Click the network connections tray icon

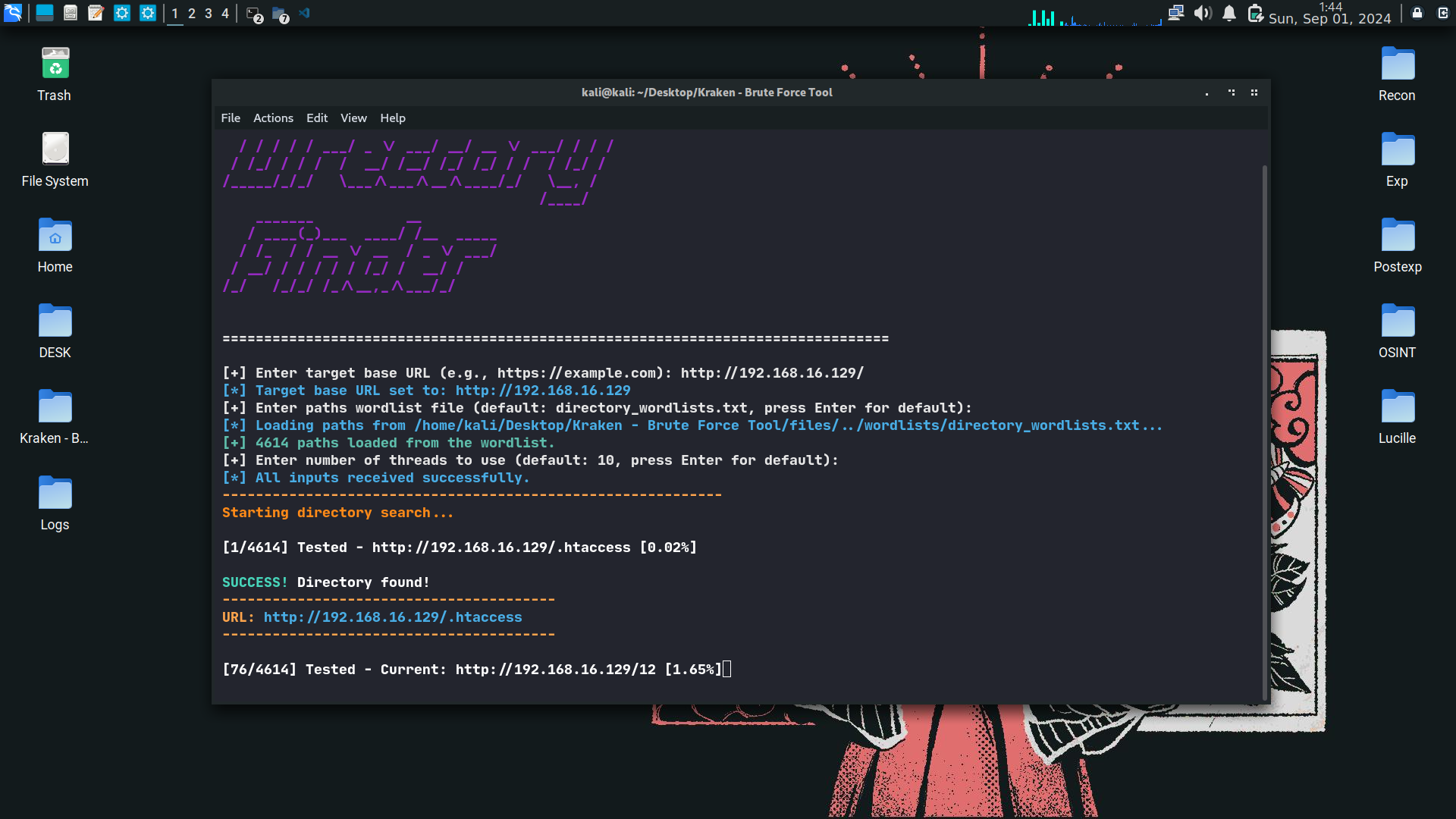pyautogui.click(x=1175, y=13)
